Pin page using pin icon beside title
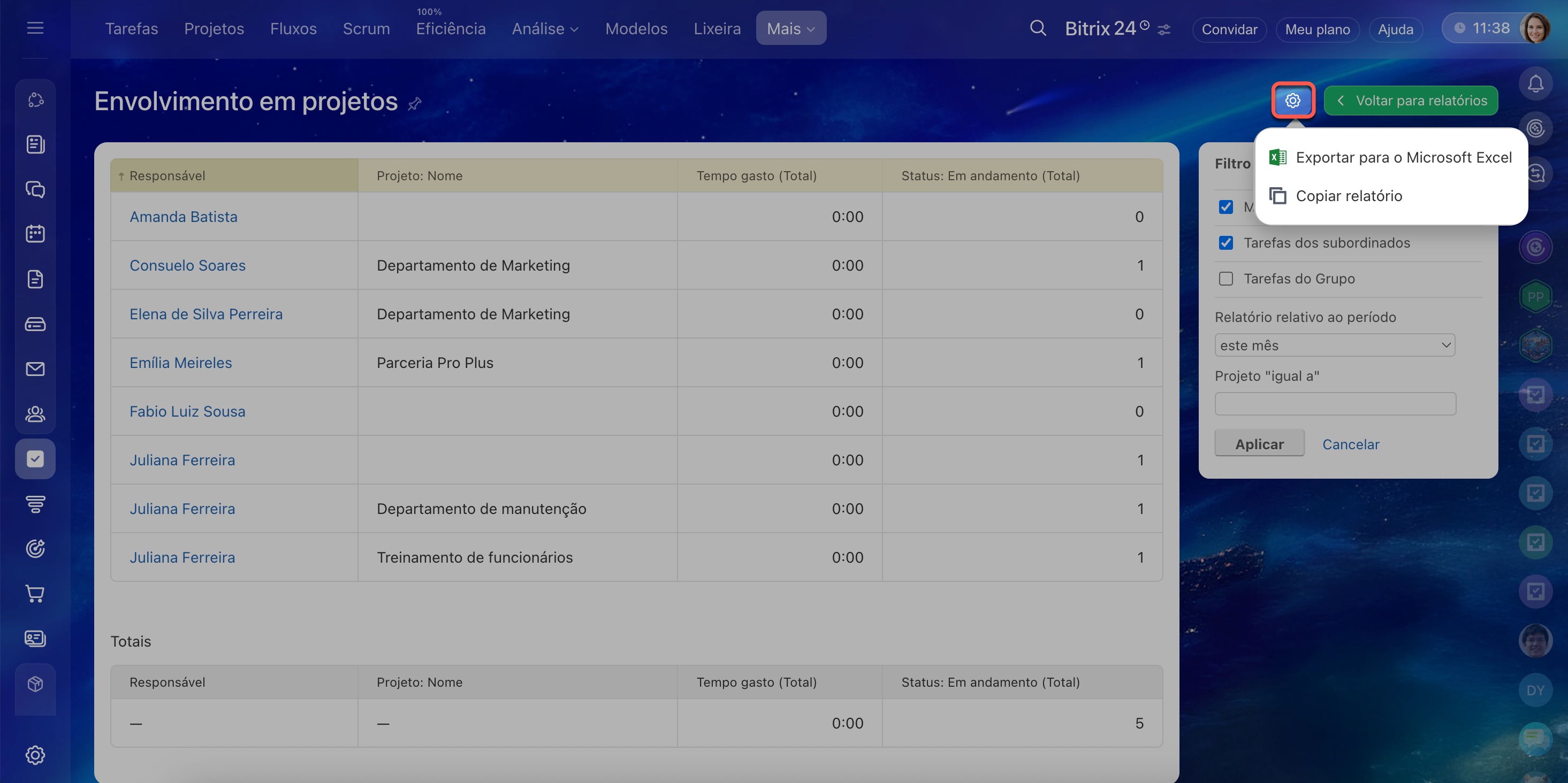This screenshot has width=1568, height=783. click(x=415, y=103)
